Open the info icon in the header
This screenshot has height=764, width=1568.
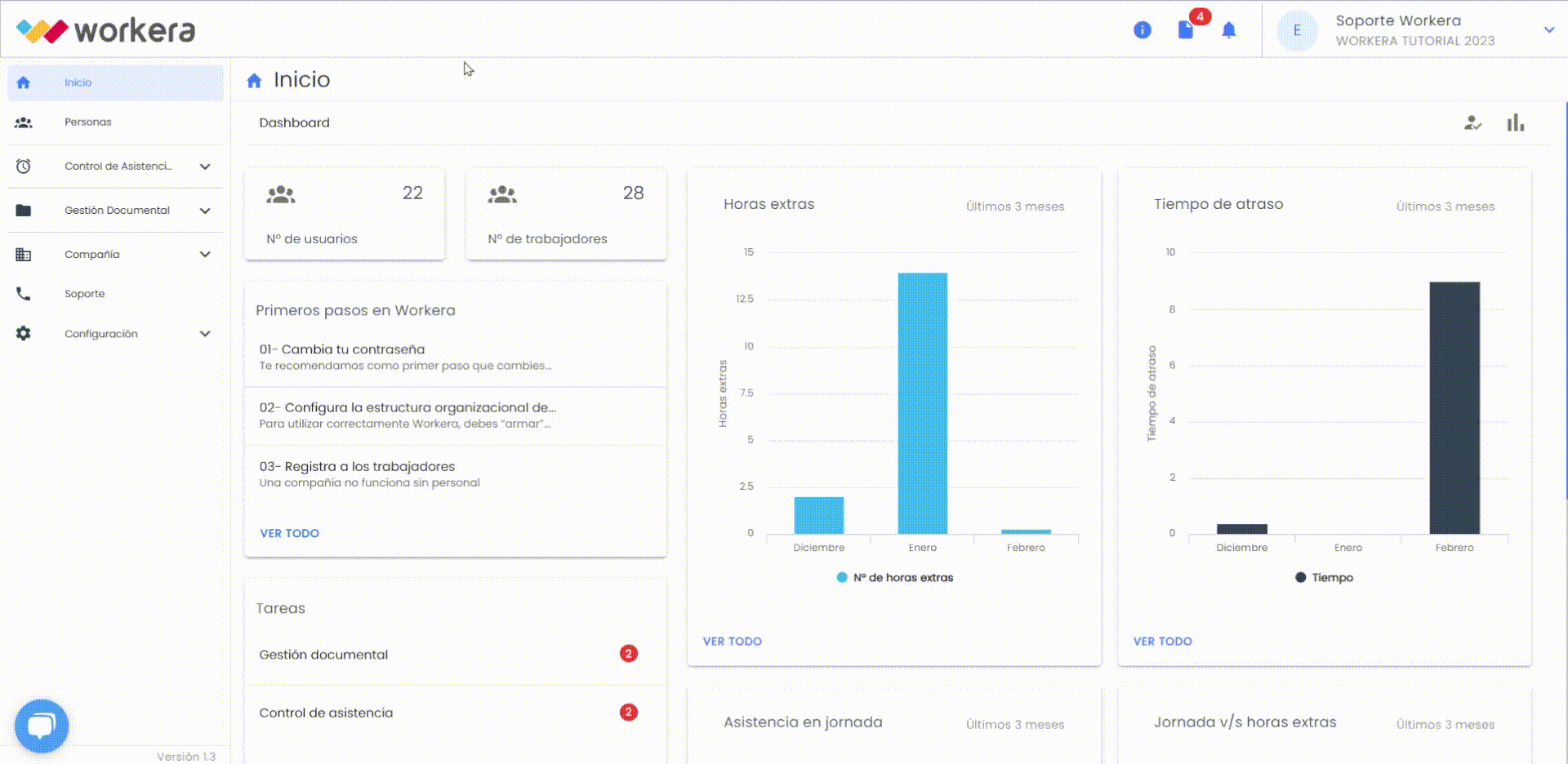point(1142,30)
